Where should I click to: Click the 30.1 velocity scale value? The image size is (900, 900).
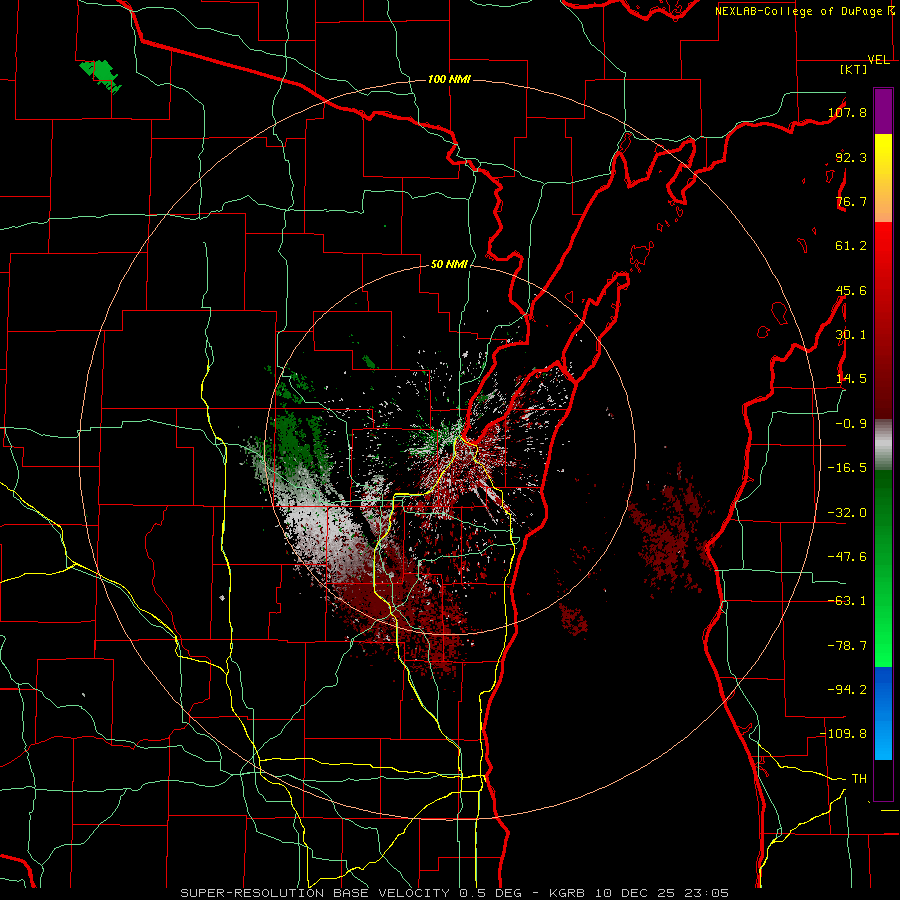click(851, 335)
